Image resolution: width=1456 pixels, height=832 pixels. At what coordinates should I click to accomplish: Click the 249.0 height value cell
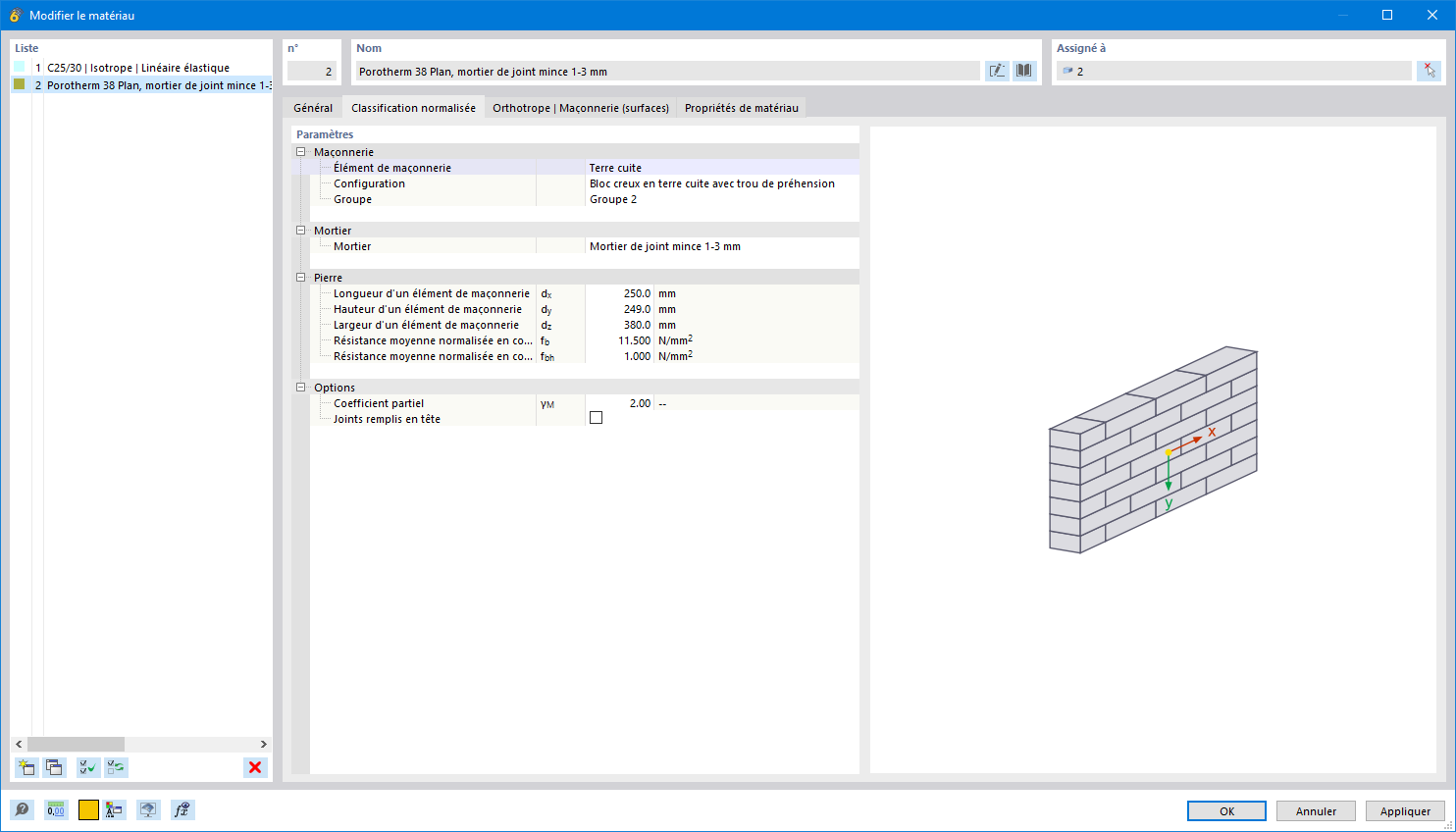[x=619, y=309]
